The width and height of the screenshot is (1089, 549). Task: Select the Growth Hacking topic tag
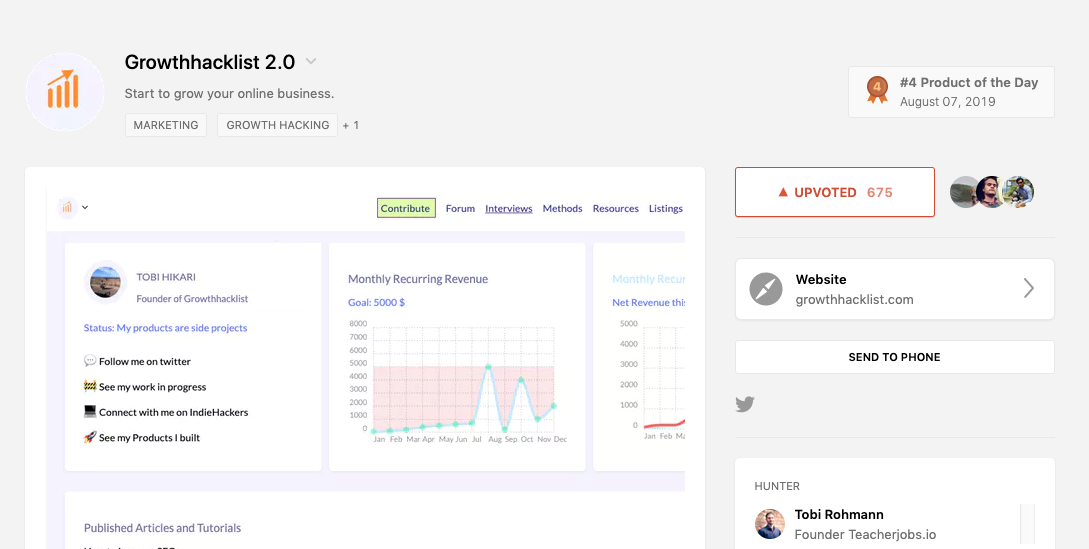(x=277, y=125)
